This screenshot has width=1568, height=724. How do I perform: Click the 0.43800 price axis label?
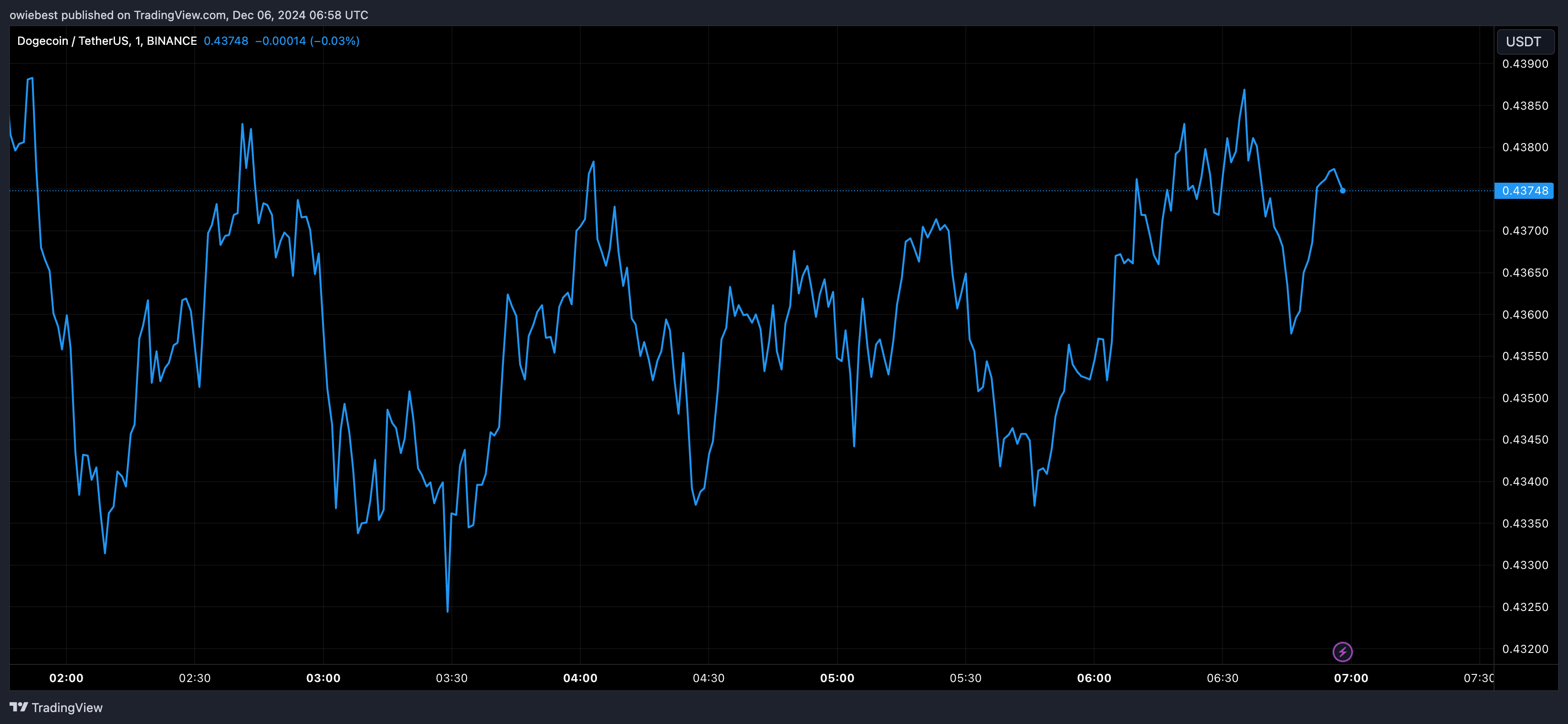pyautogui.click(x=1525, y=147)
